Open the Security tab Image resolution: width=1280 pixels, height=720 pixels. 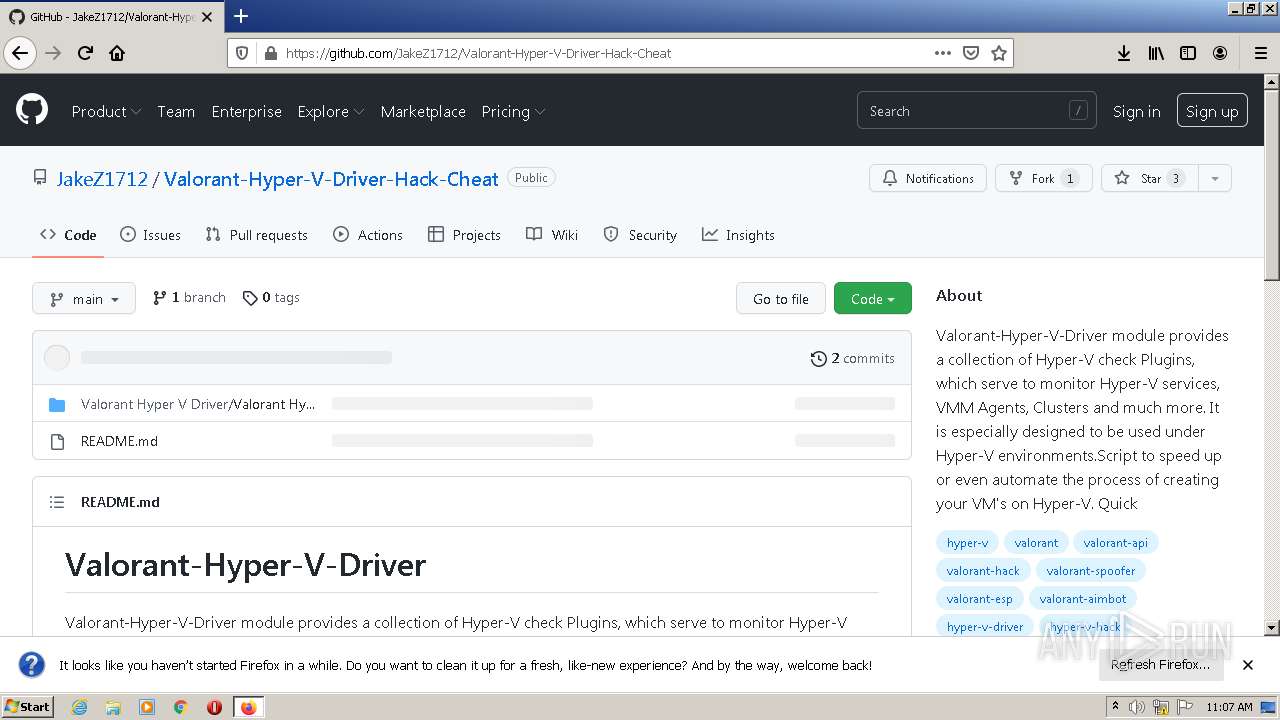click(x=640, y=235)
